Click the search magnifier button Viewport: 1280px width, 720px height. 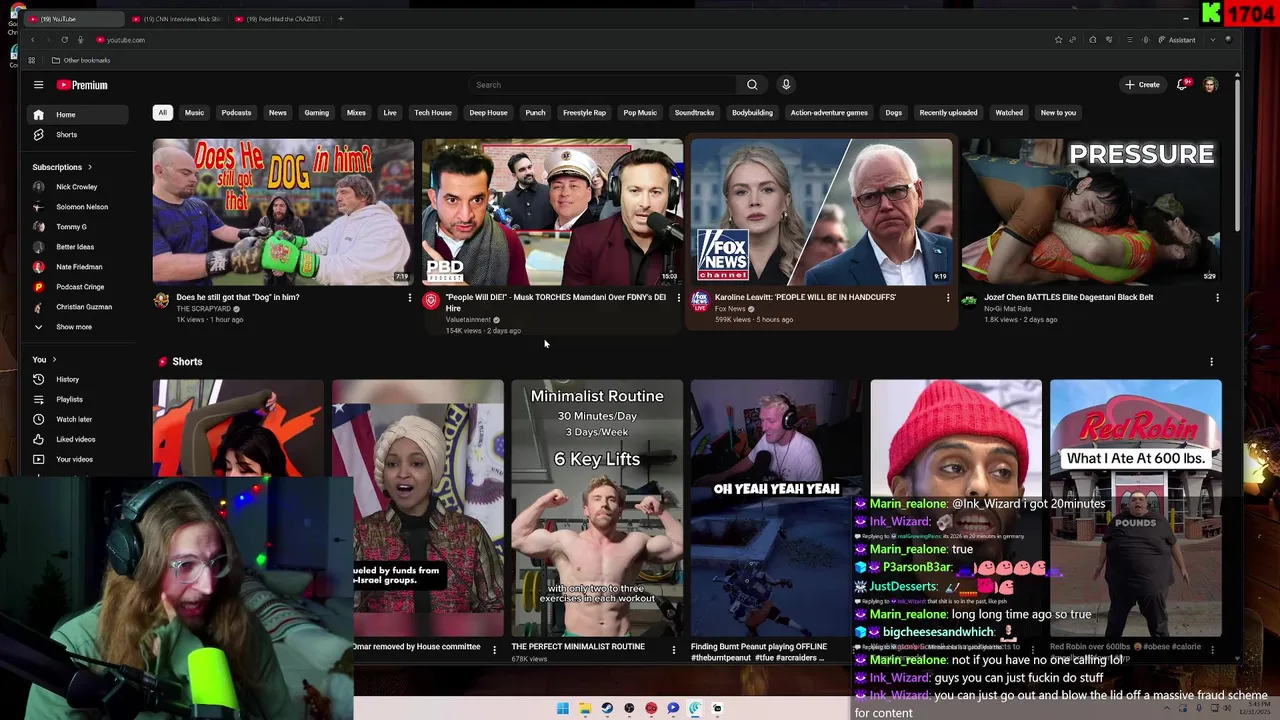tap(752, 85)
